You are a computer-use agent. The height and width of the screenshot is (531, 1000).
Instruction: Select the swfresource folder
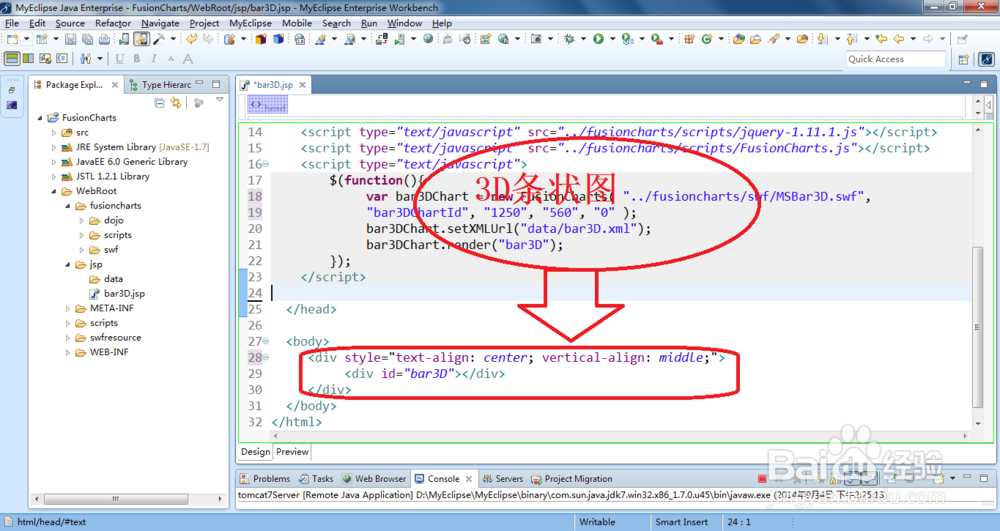[115, 338]
